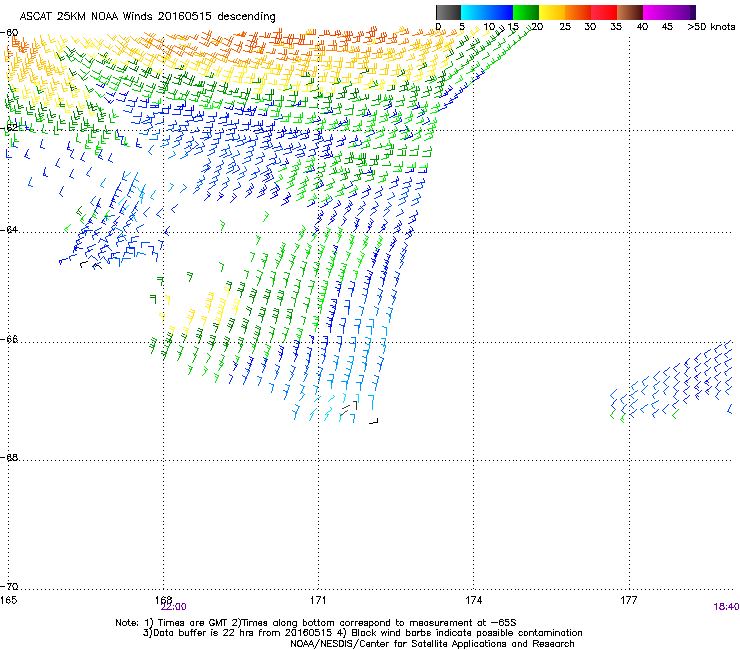
Task: Click the purple time stamp '18:40'
Action: click(x=726, y=607)
